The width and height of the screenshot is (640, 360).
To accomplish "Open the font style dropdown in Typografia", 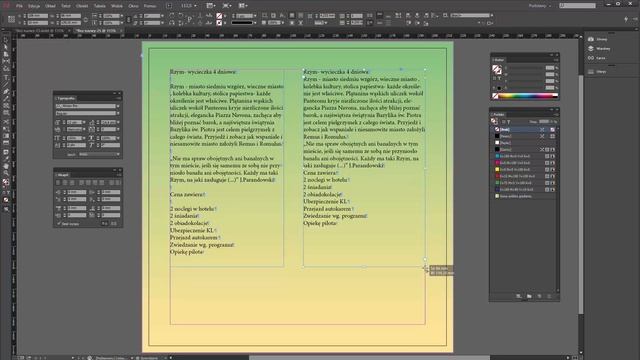I will pos(118,113).
